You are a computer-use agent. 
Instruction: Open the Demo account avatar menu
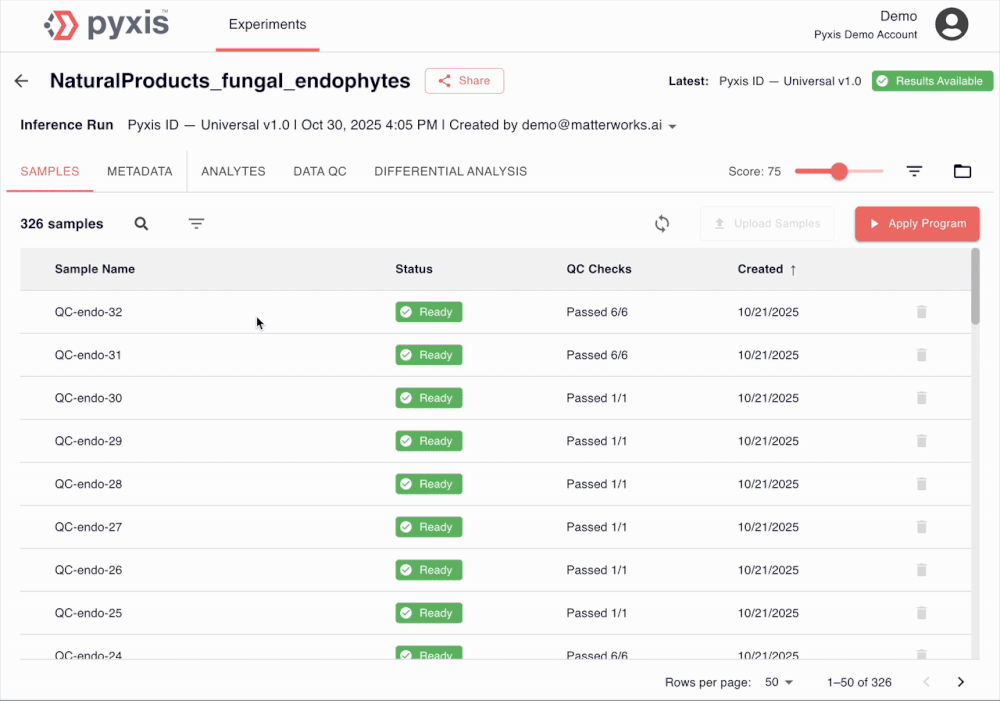[951, 25]
